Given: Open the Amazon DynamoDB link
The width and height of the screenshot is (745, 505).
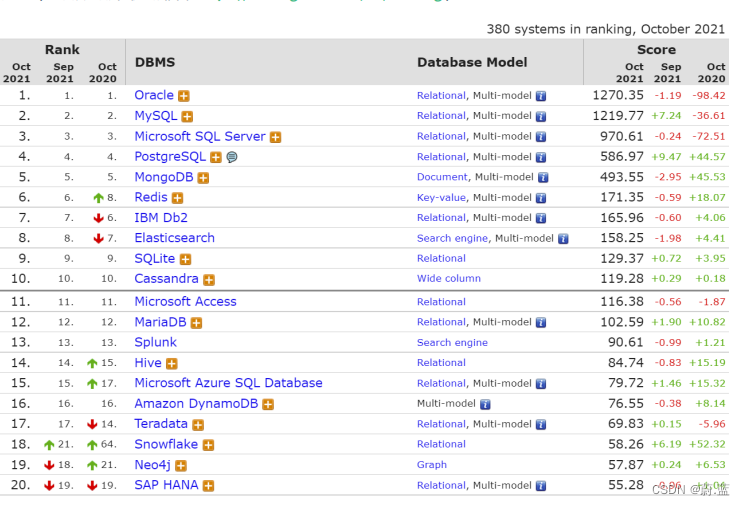Looking at the screenshot, I should click(x=196, y=404).
